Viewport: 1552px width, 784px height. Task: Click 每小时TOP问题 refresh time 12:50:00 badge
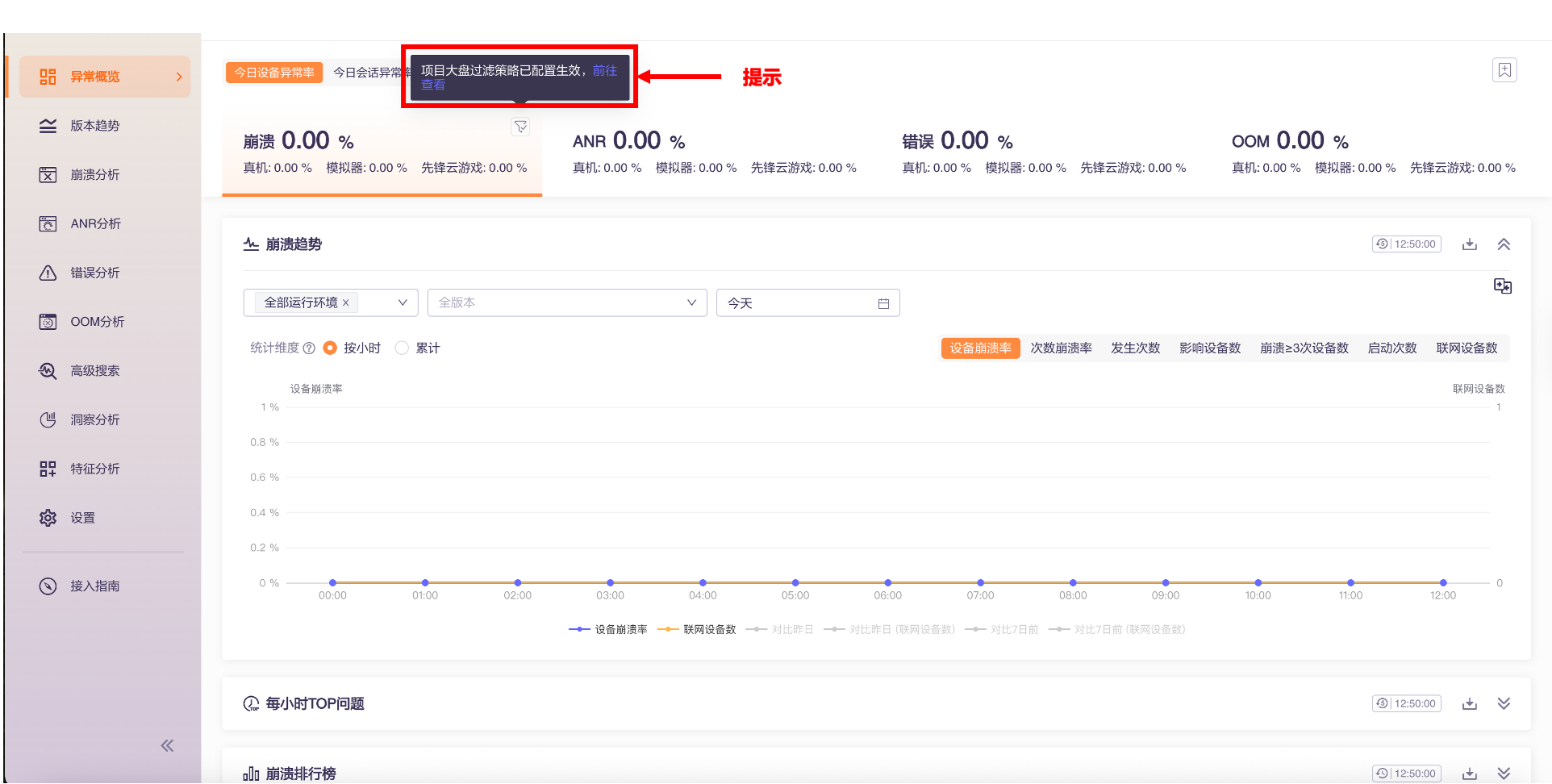click(1407, 703)
